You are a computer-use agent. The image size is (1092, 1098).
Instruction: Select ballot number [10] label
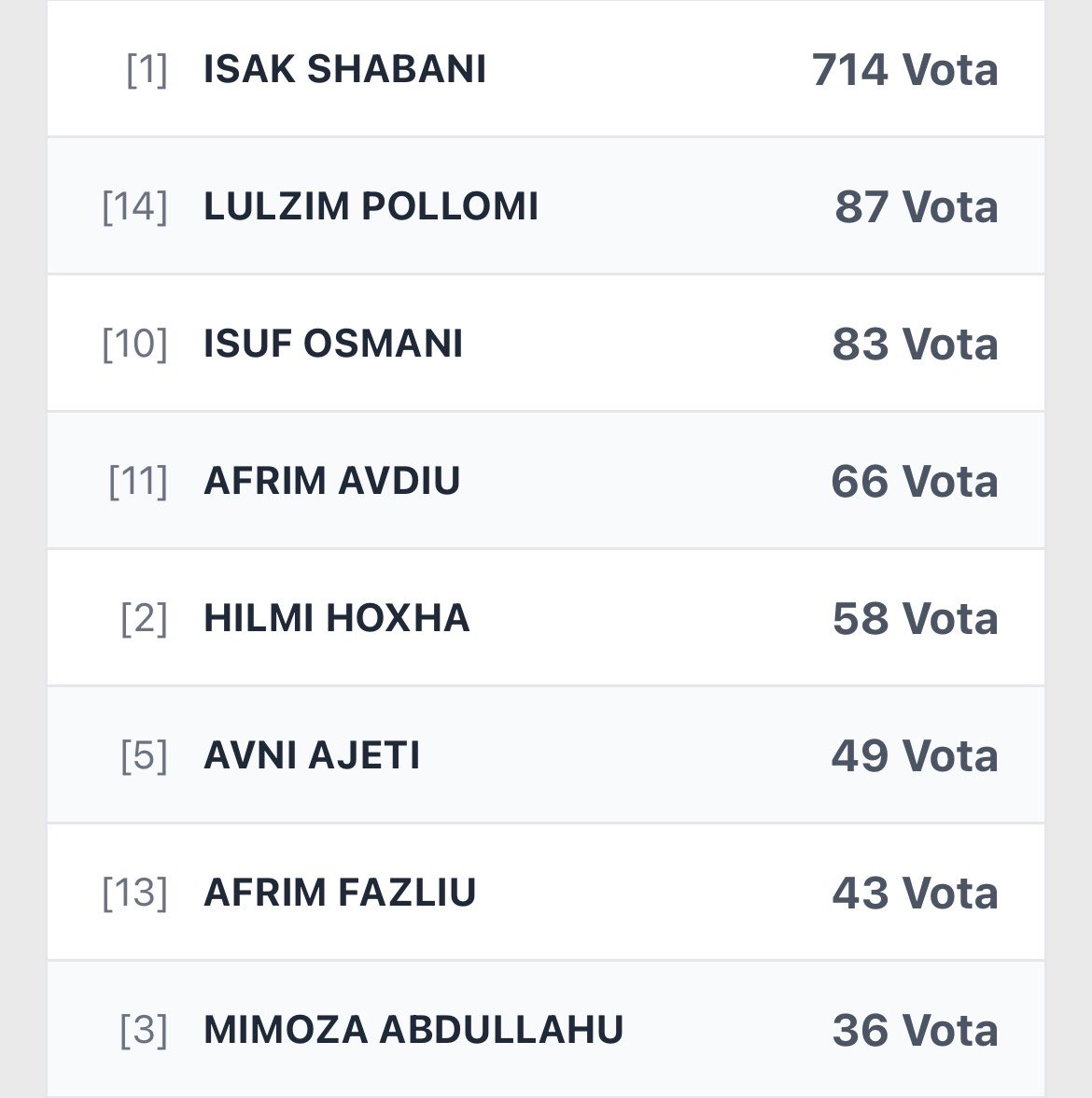pyautogui.click(x=134, y=344)
